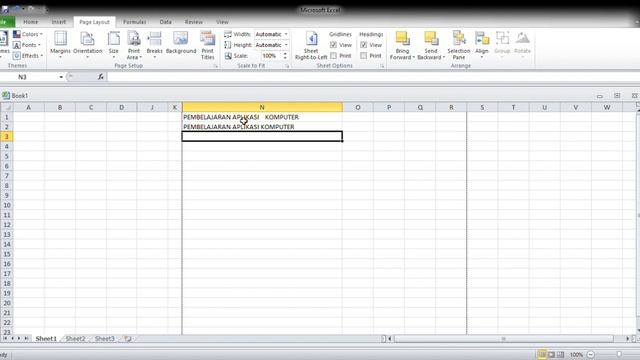Viewport: 640px width, 360px height.
Task: Select column S header
Action: 482,107
